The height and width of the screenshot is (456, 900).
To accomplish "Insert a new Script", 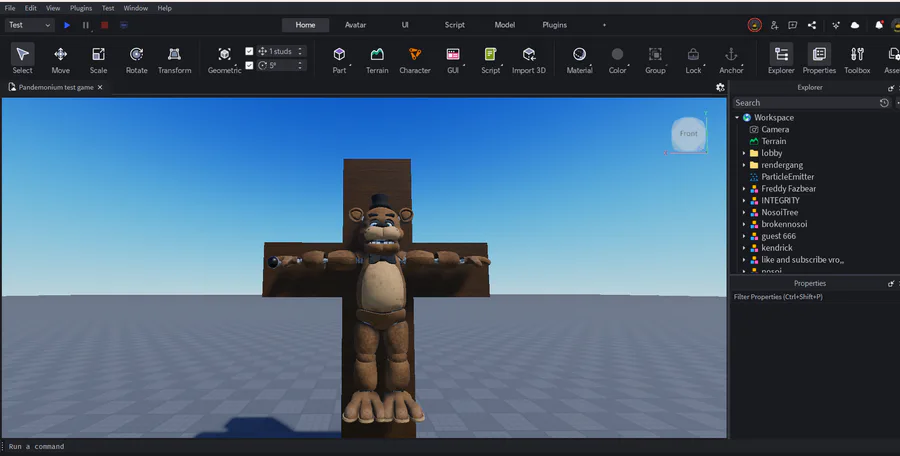I will point(491,59).
